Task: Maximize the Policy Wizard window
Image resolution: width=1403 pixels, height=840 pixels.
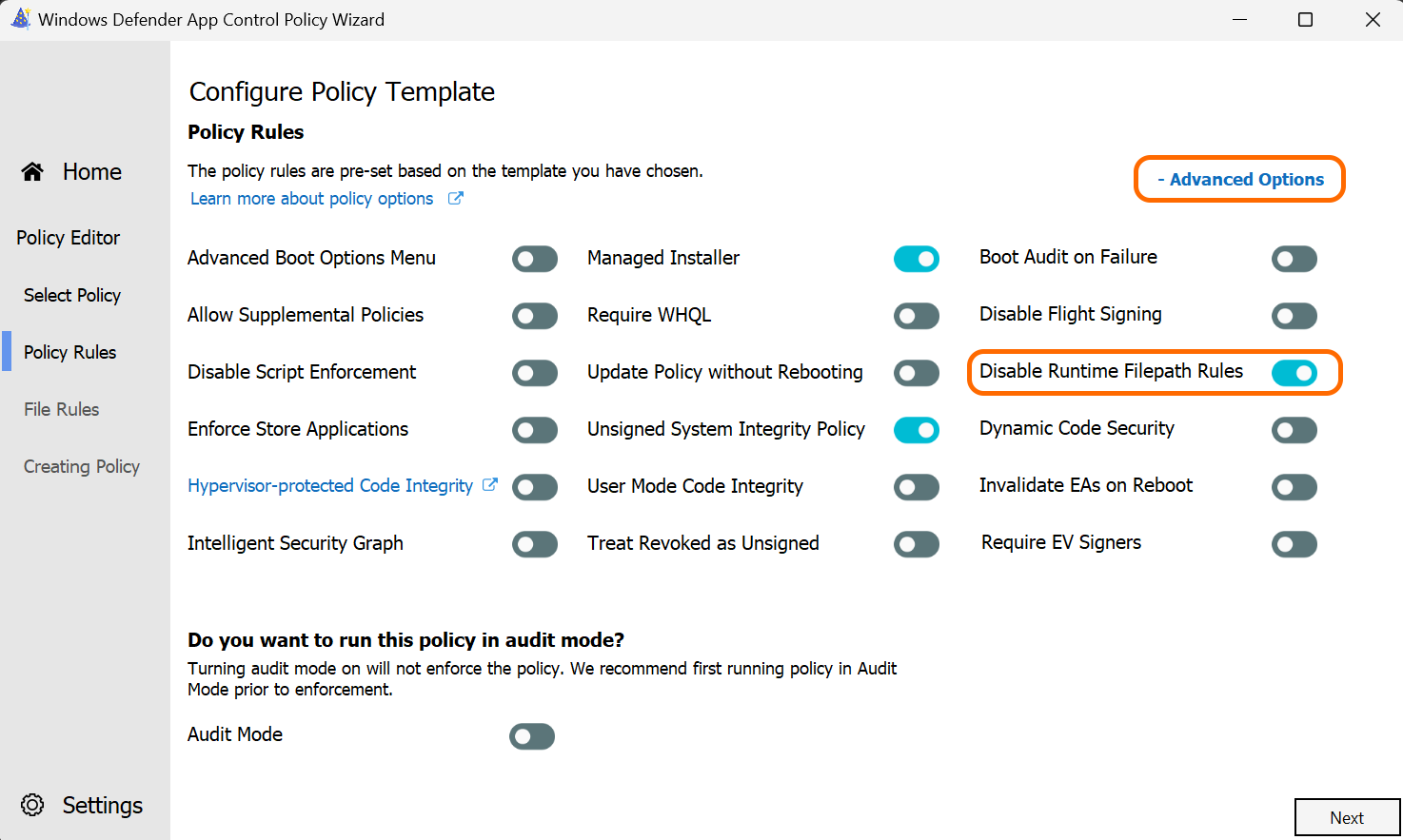Action: (x=1305, y=20)
